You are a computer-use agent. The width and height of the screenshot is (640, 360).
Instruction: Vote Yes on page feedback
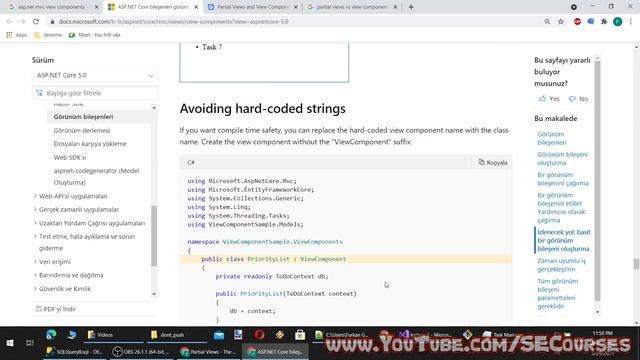[x=549, y=99]
